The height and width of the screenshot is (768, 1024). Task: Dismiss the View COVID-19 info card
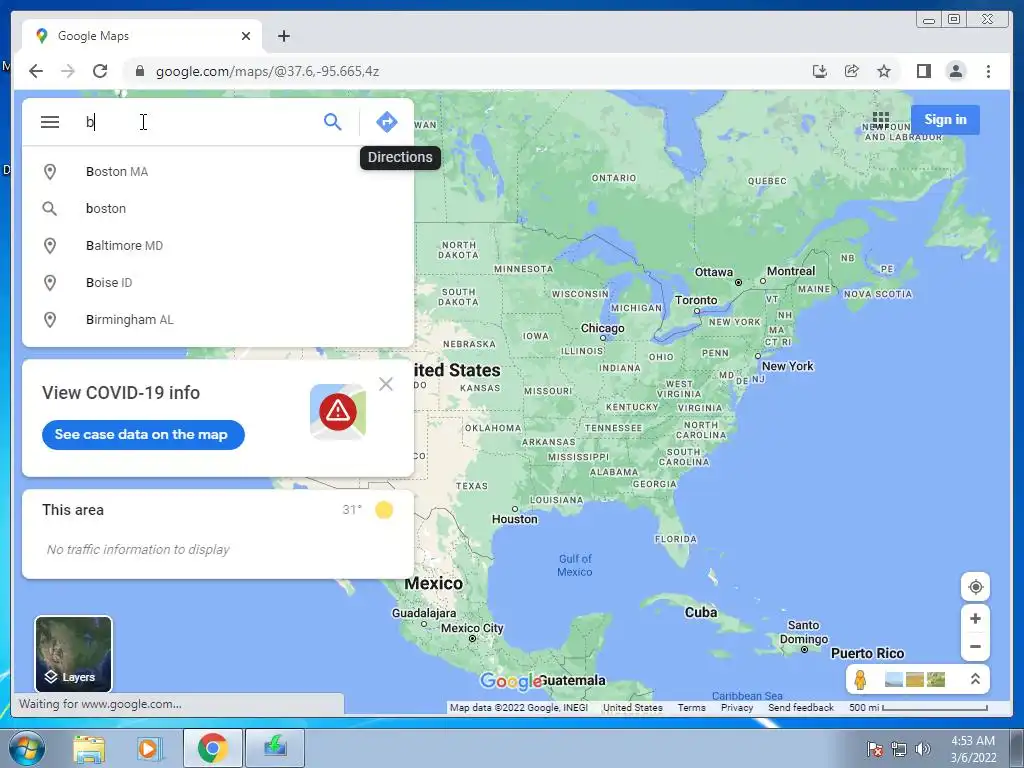386,384
